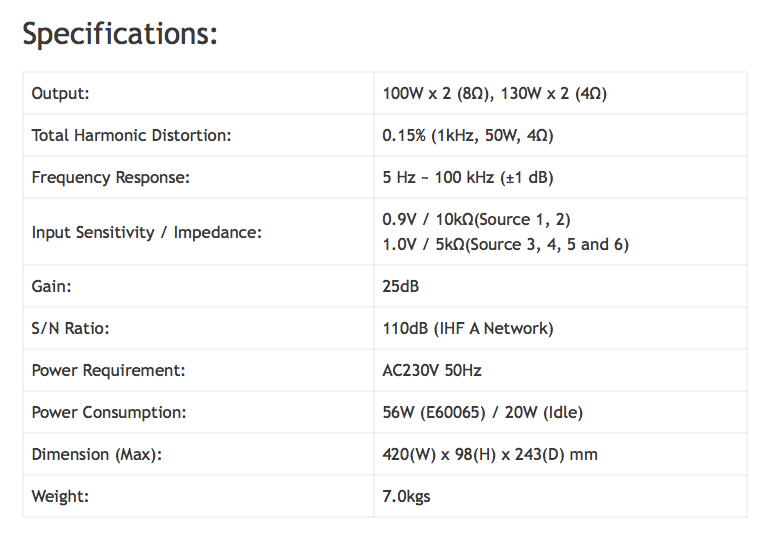Click the Input Sensitivity / Impedance label

(146, 232)
